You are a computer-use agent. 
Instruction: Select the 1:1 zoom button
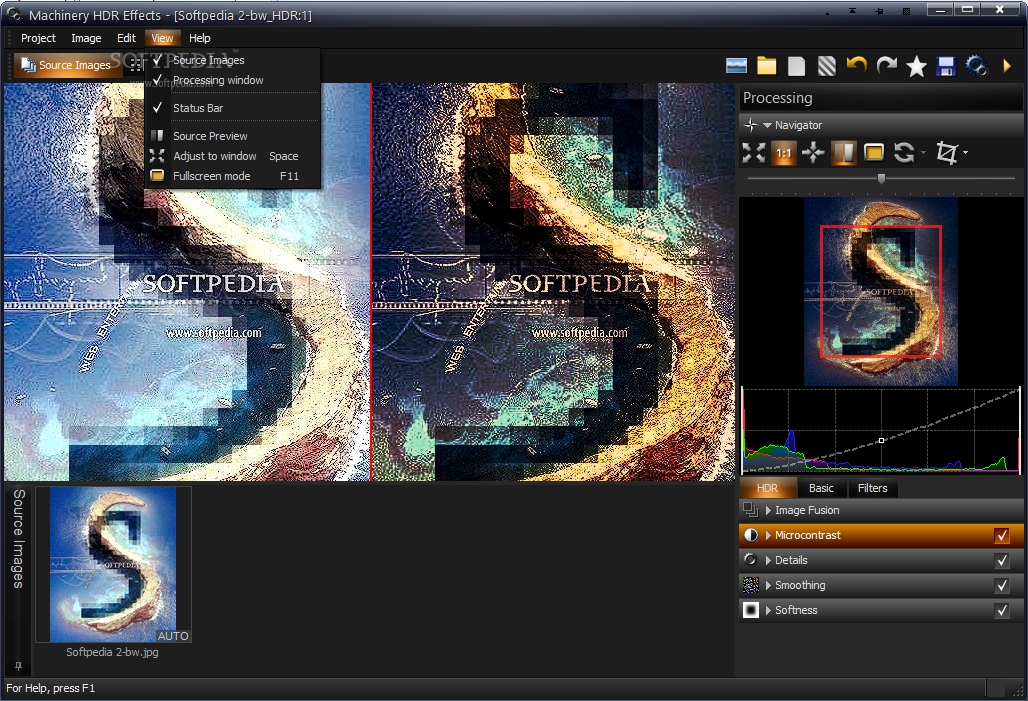click(x=783, y=153)
